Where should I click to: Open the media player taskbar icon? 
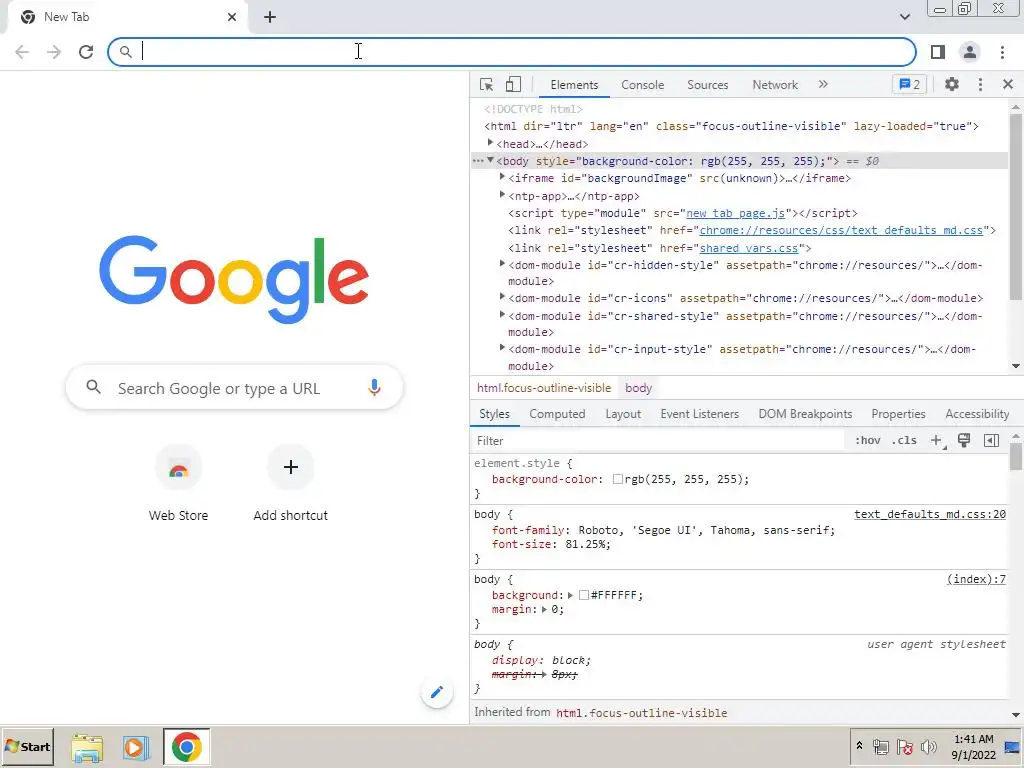[x=136, y=748]
